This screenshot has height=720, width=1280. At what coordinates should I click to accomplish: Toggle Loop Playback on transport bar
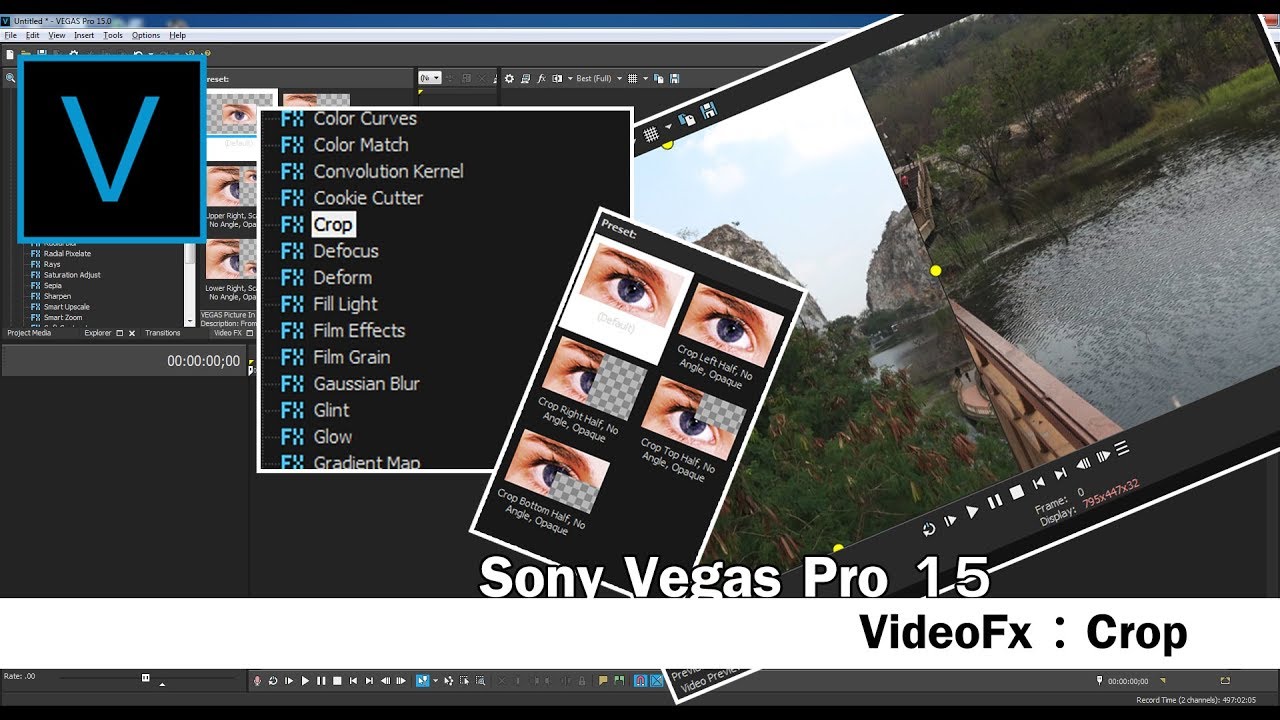click(x=273, y=681)
